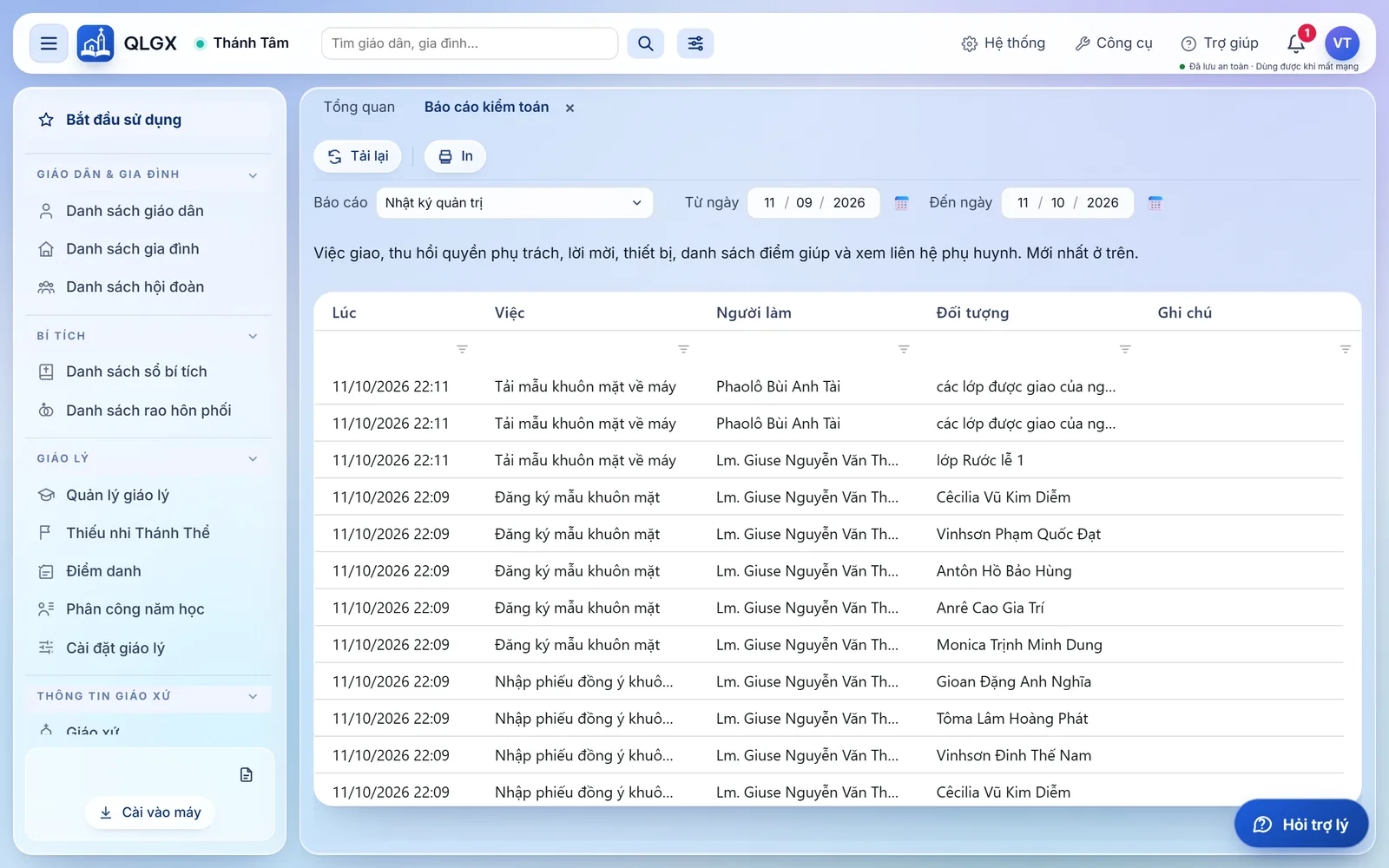1389x868 pixels.
Task: Select the Báo cáo kiểm toán tab
Action: pyautogui.click(x=486, y=107)
